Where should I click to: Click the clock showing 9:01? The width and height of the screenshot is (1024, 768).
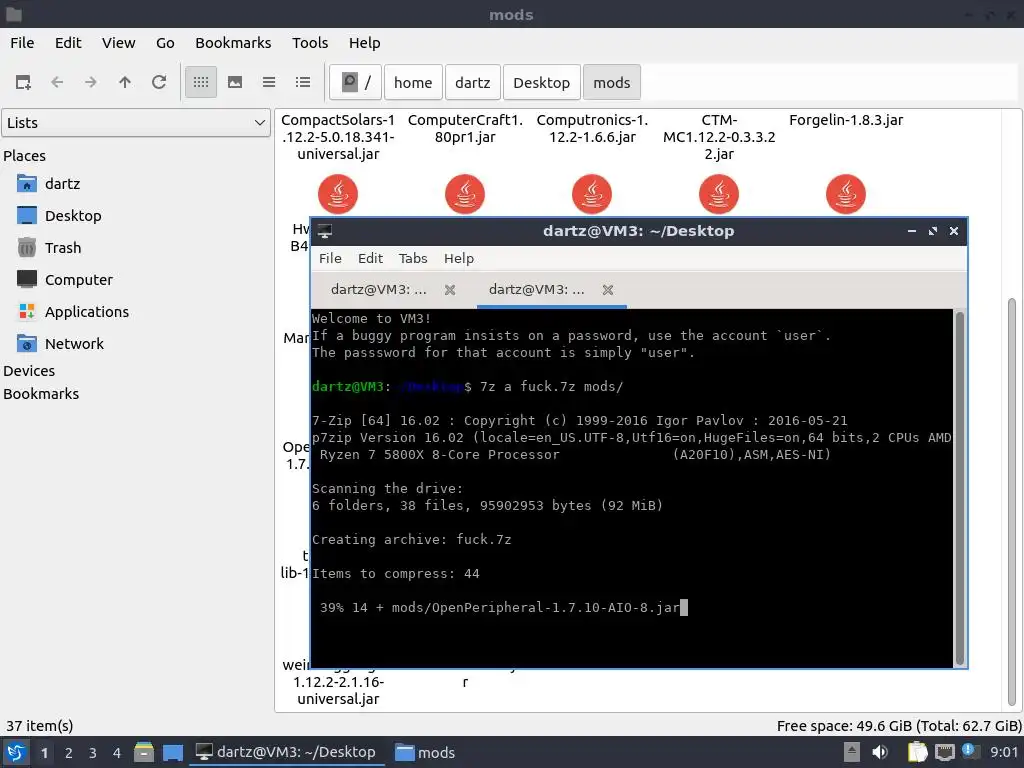pyautogui.click(x=1004, y=752)
